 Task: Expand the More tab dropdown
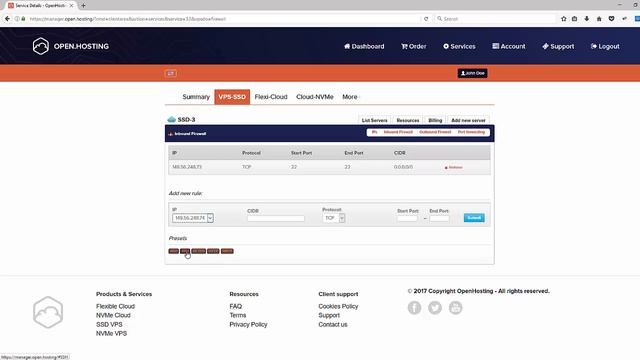[x=350, y=97]
